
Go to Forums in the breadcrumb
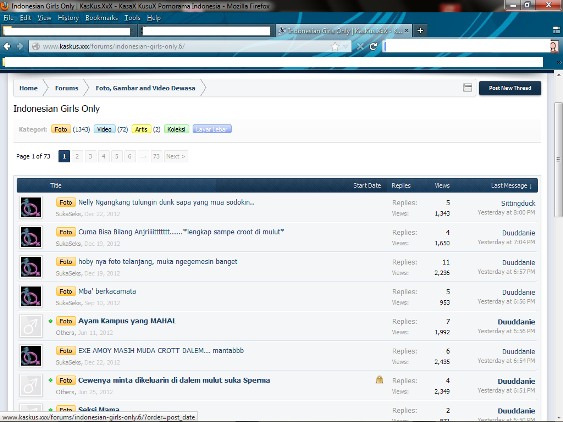(x=66, y=88)
